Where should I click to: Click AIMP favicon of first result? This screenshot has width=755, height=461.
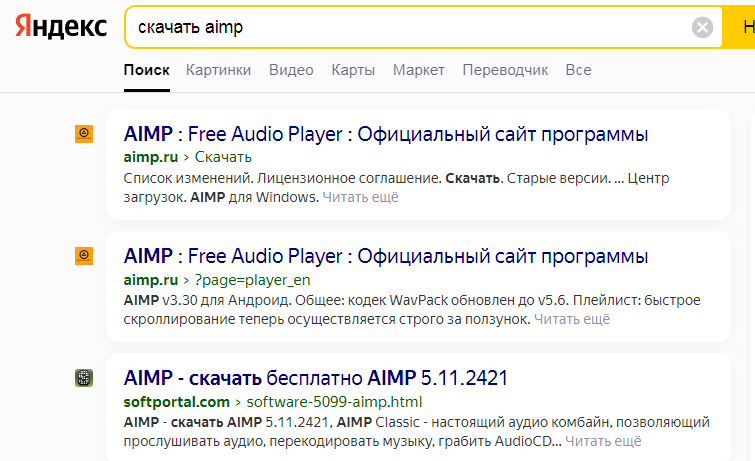(x=84, y=134)
